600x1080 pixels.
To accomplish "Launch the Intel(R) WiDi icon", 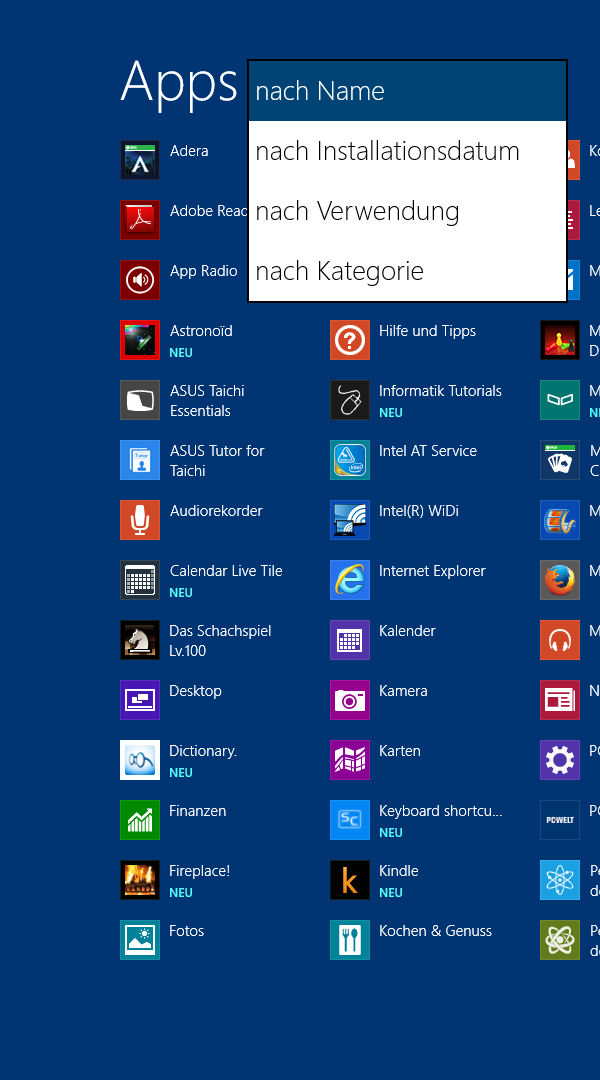I will pos(349,520).
